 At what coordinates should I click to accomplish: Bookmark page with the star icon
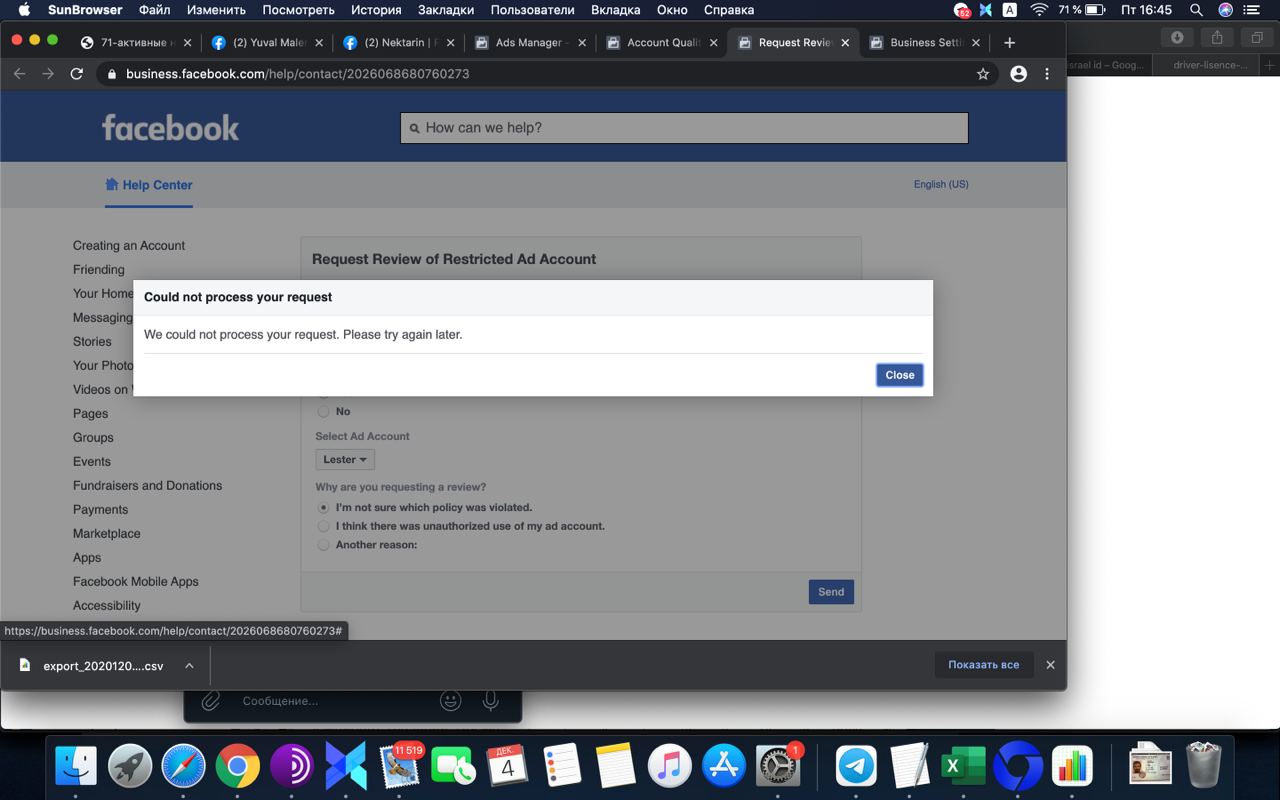tap(983, 74)
